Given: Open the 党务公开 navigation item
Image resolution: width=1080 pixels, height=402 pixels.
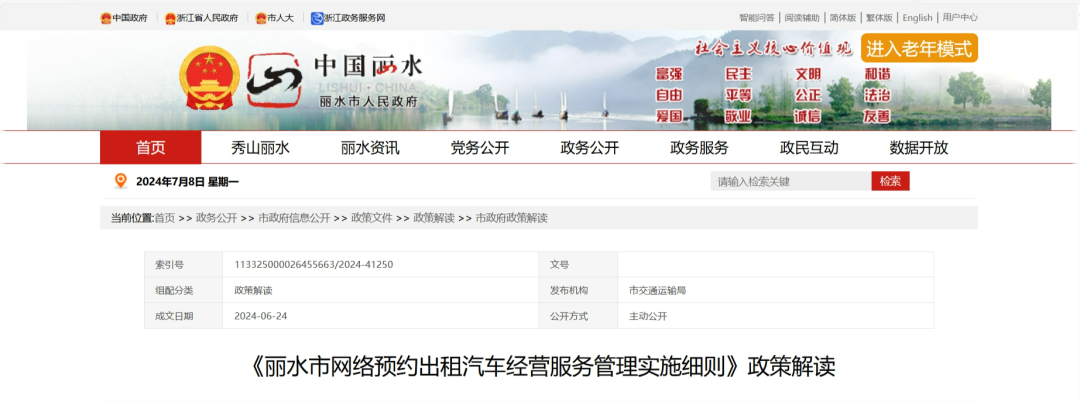Looking at the screenshot, I should (480, 147).
